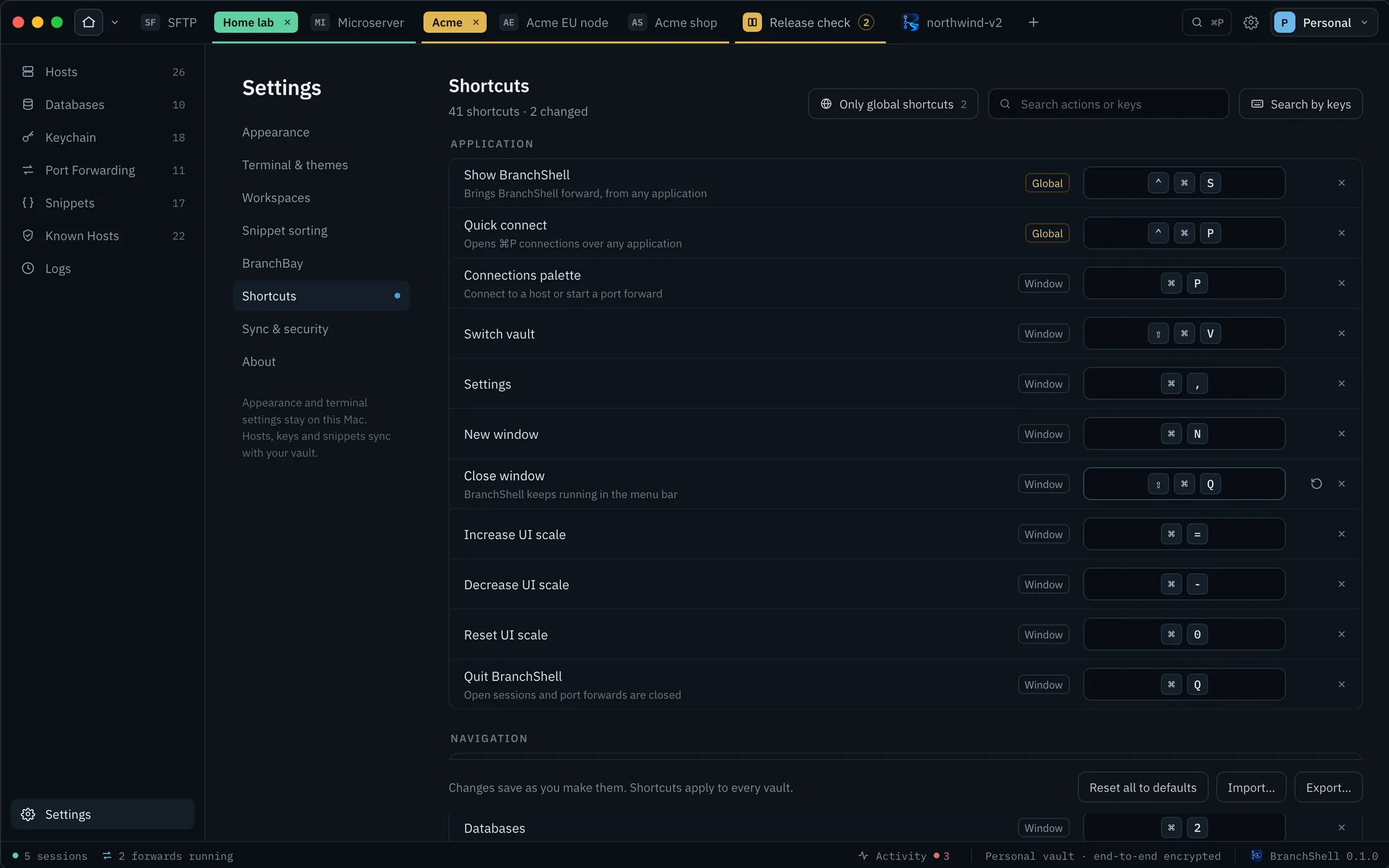Open the Home icon button
Viewport: 1389px width, 868px height.
coord(89,23)
